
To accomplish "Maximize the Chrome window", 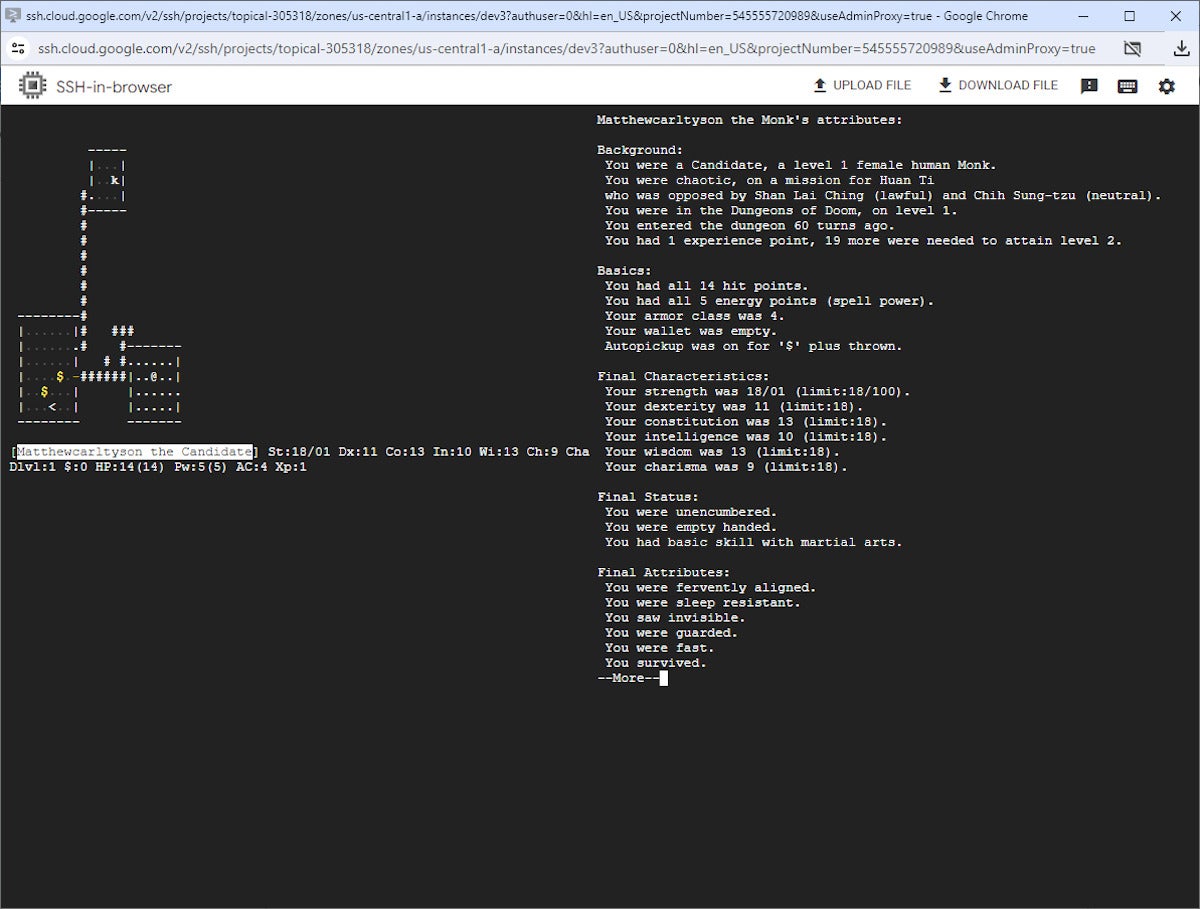I will point(1129,16).
